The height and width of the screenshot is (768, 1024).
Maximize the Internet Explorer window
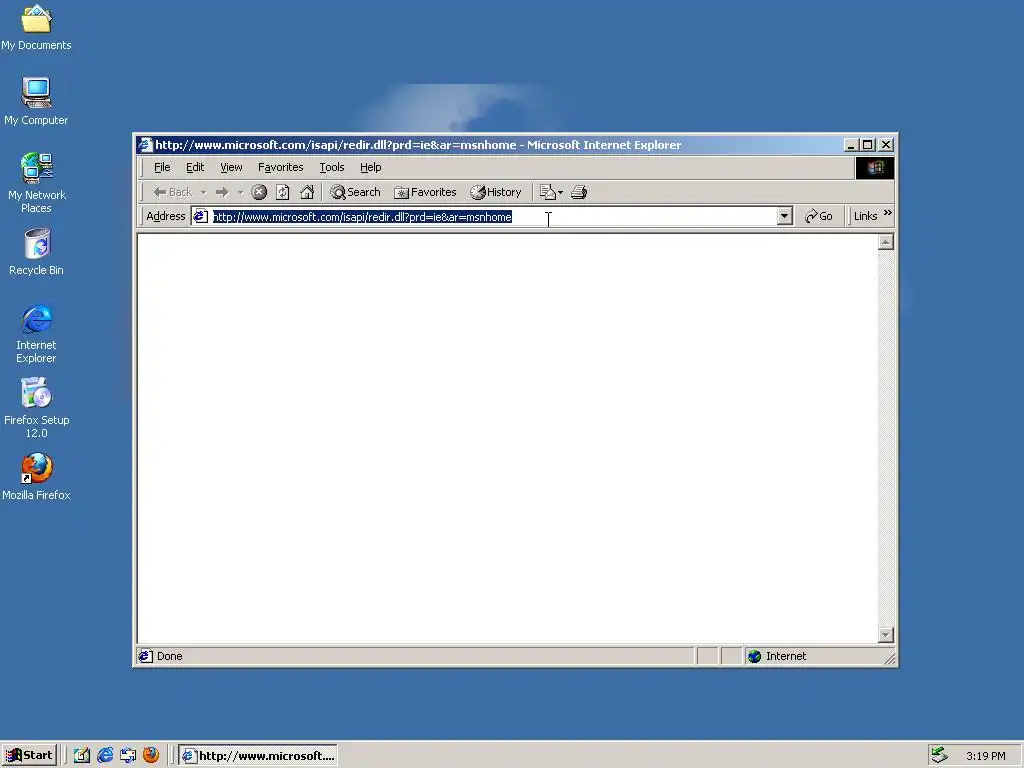tap(867, 145)
